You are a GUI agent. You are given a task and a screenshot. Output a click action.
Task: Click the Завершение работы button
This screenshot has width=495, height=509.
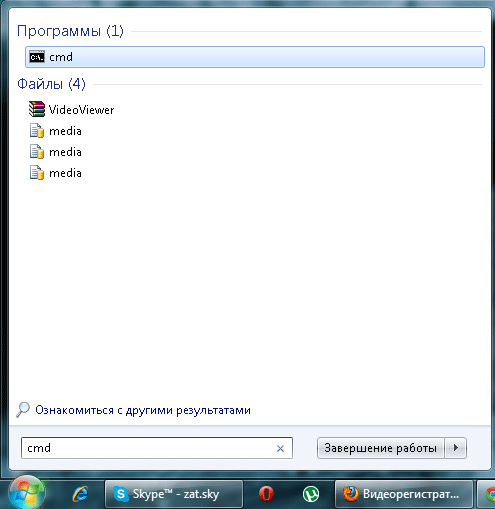pos(380,448)
